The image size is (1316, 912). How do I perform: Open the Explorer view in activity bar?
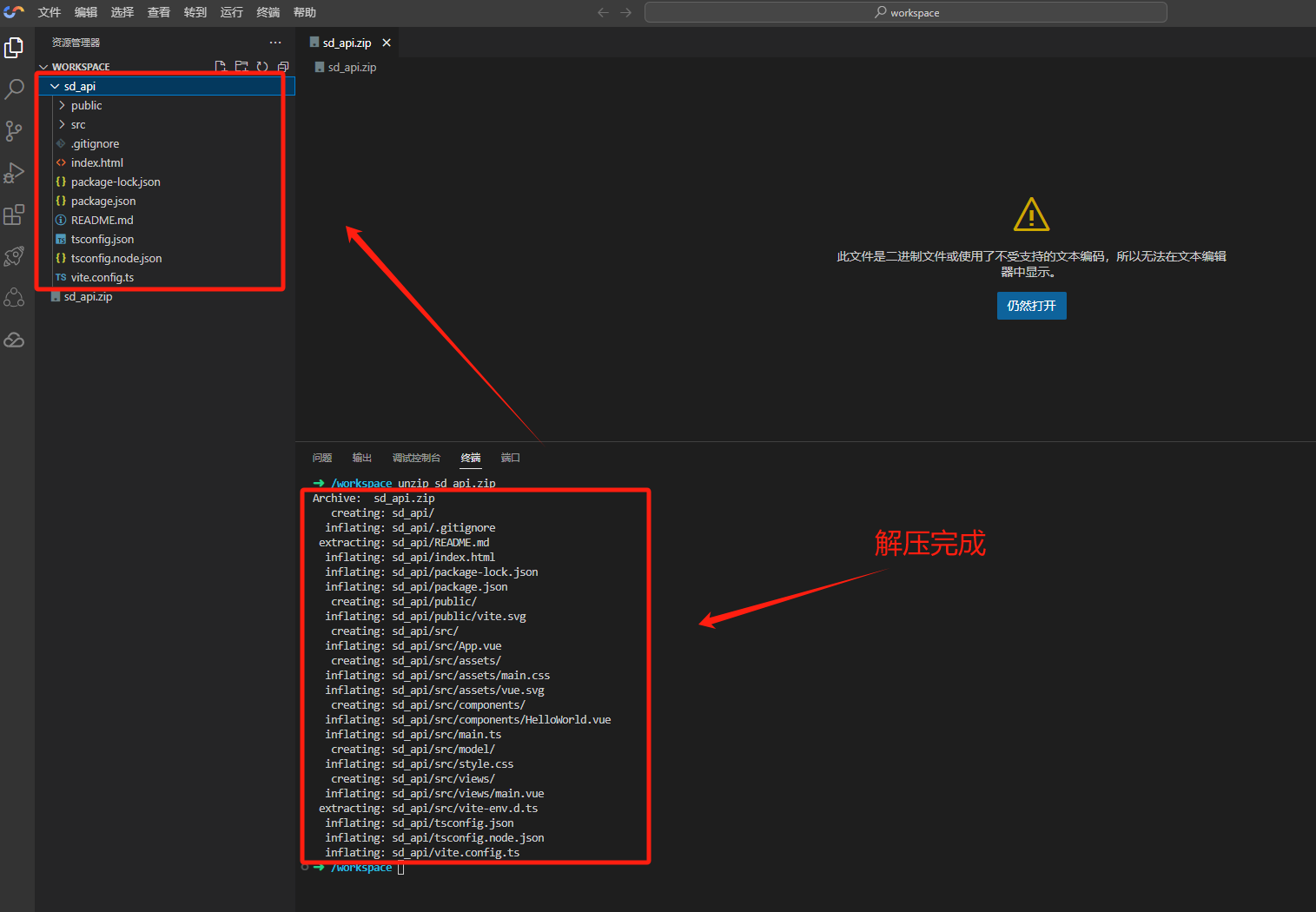14,48
